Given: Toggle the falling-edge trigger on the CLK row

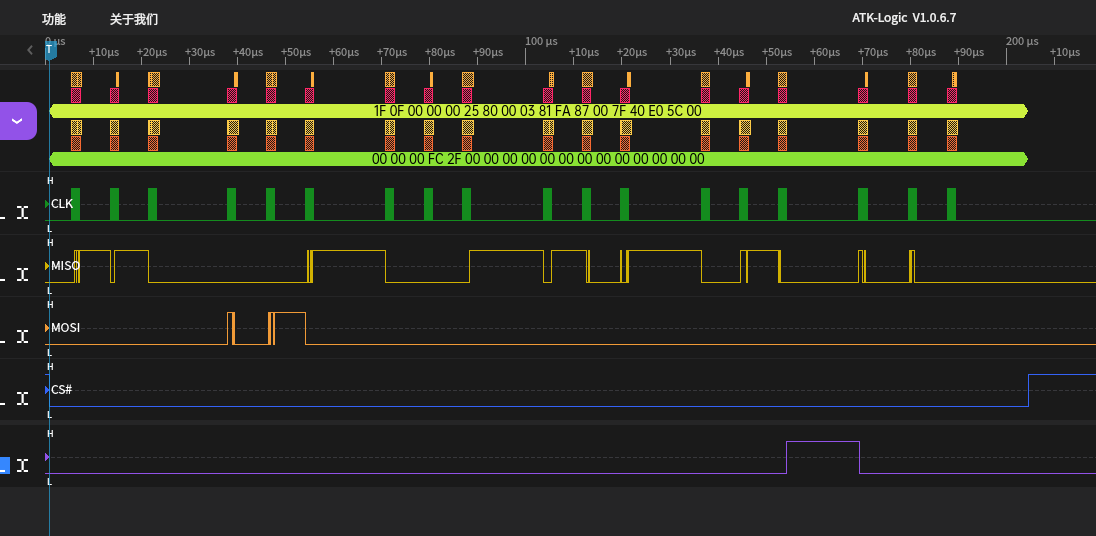Looking at the screenshot, I should [x=2, y=214].
